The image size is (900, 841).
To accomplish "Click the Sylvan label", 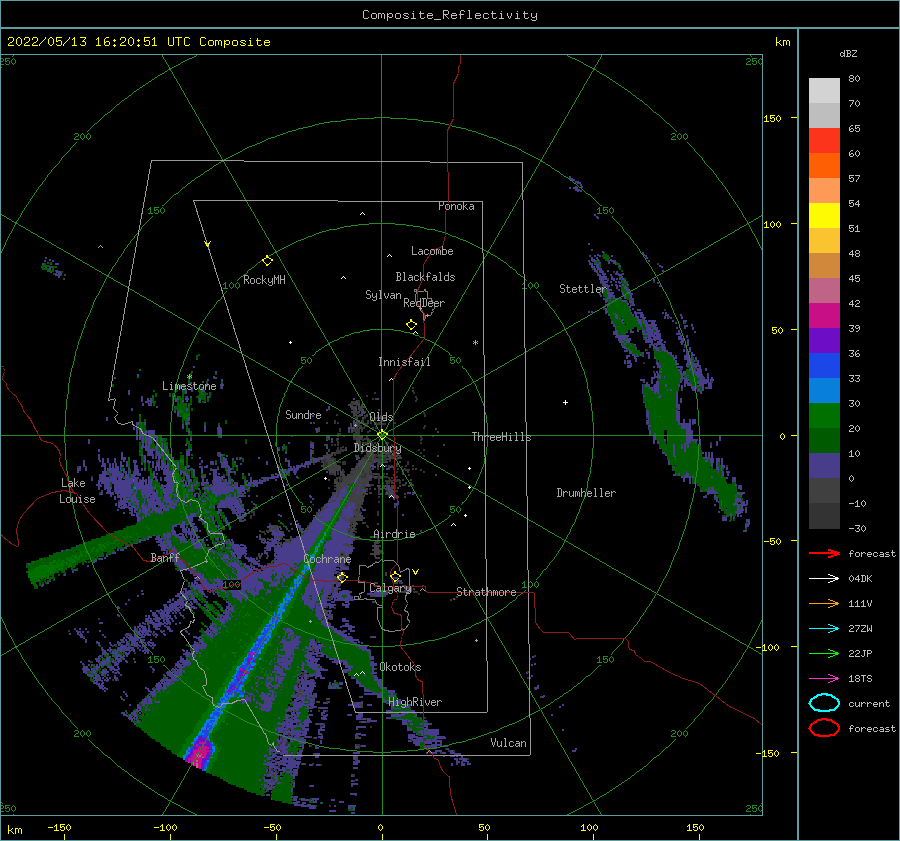I will pos(383,295).
